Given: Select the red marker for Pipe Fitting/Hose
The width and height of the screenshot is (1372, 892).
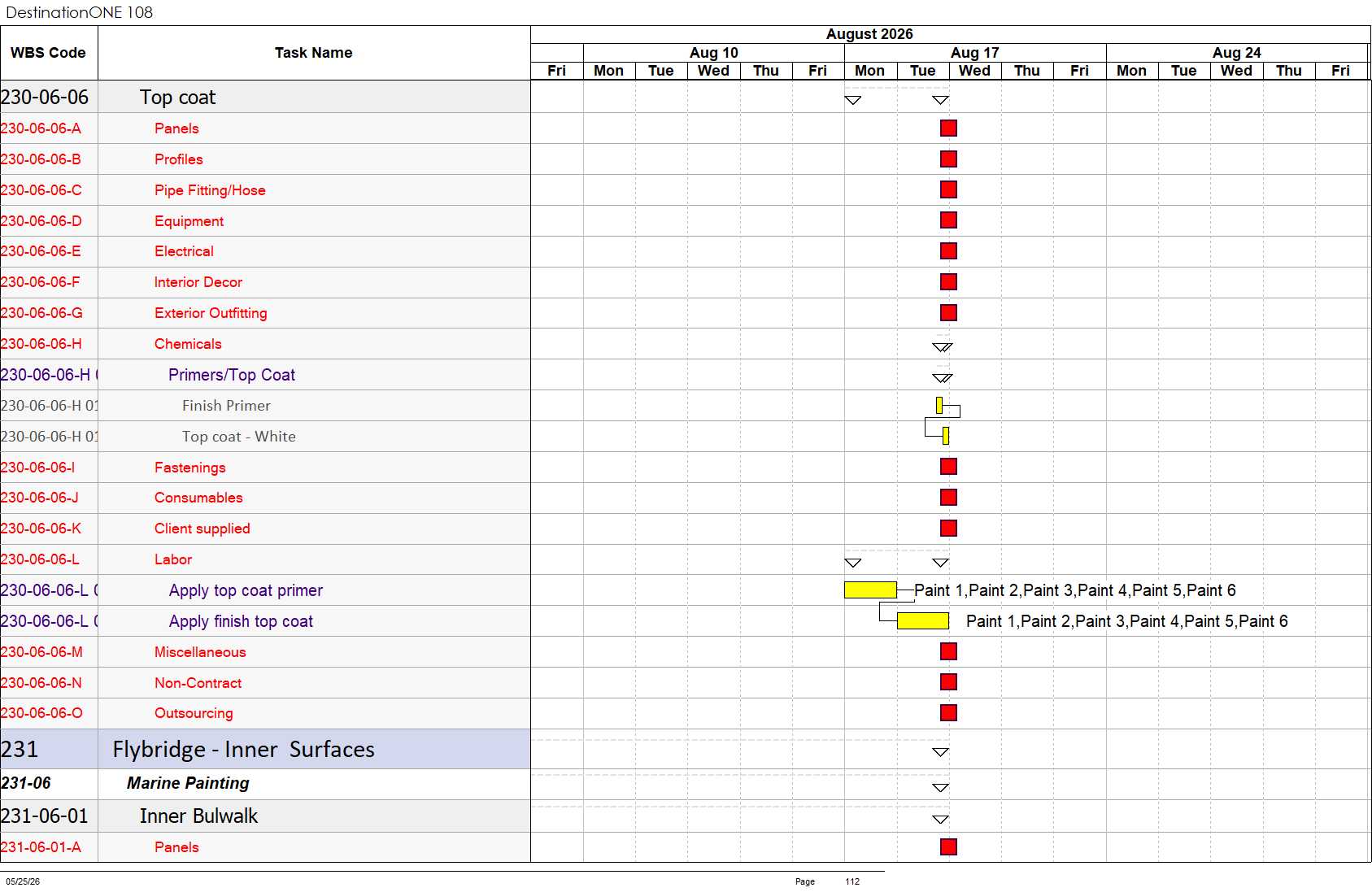Looking at the screenshot, I should [948, 190].
